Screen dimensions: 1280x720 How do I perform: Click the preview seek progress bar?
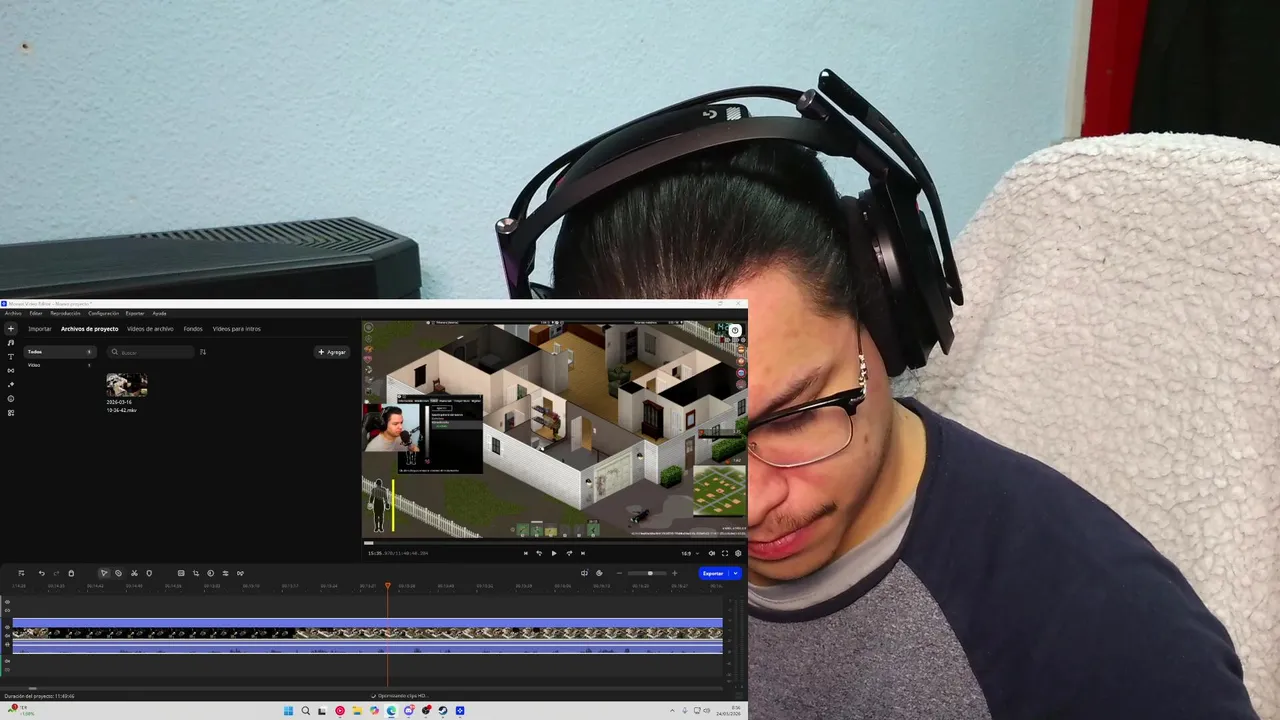(554, 543)
